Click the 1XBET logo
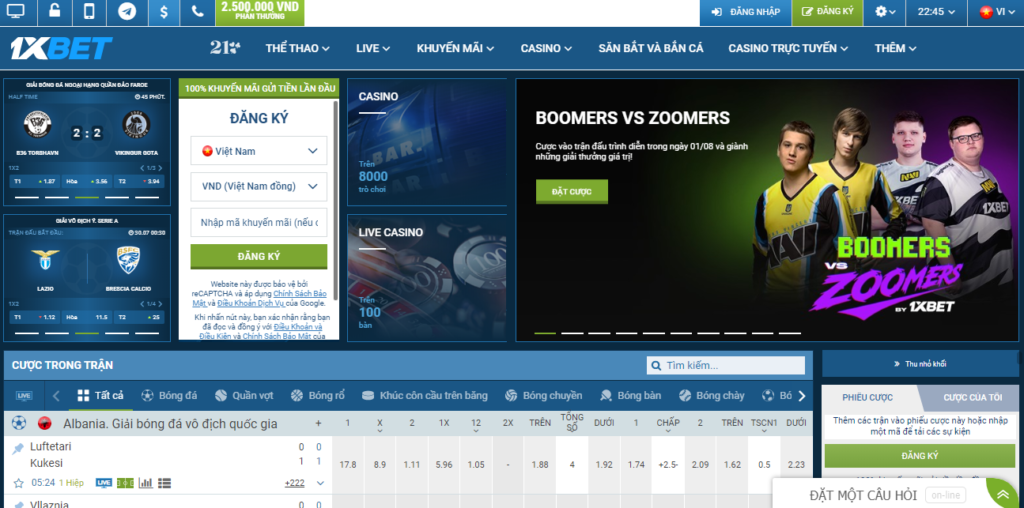 tap(61, 48)
